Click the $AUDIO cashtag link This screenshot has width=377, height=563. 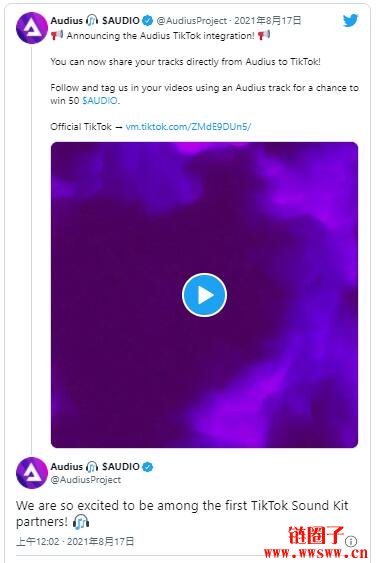click(x=100, y=101)
